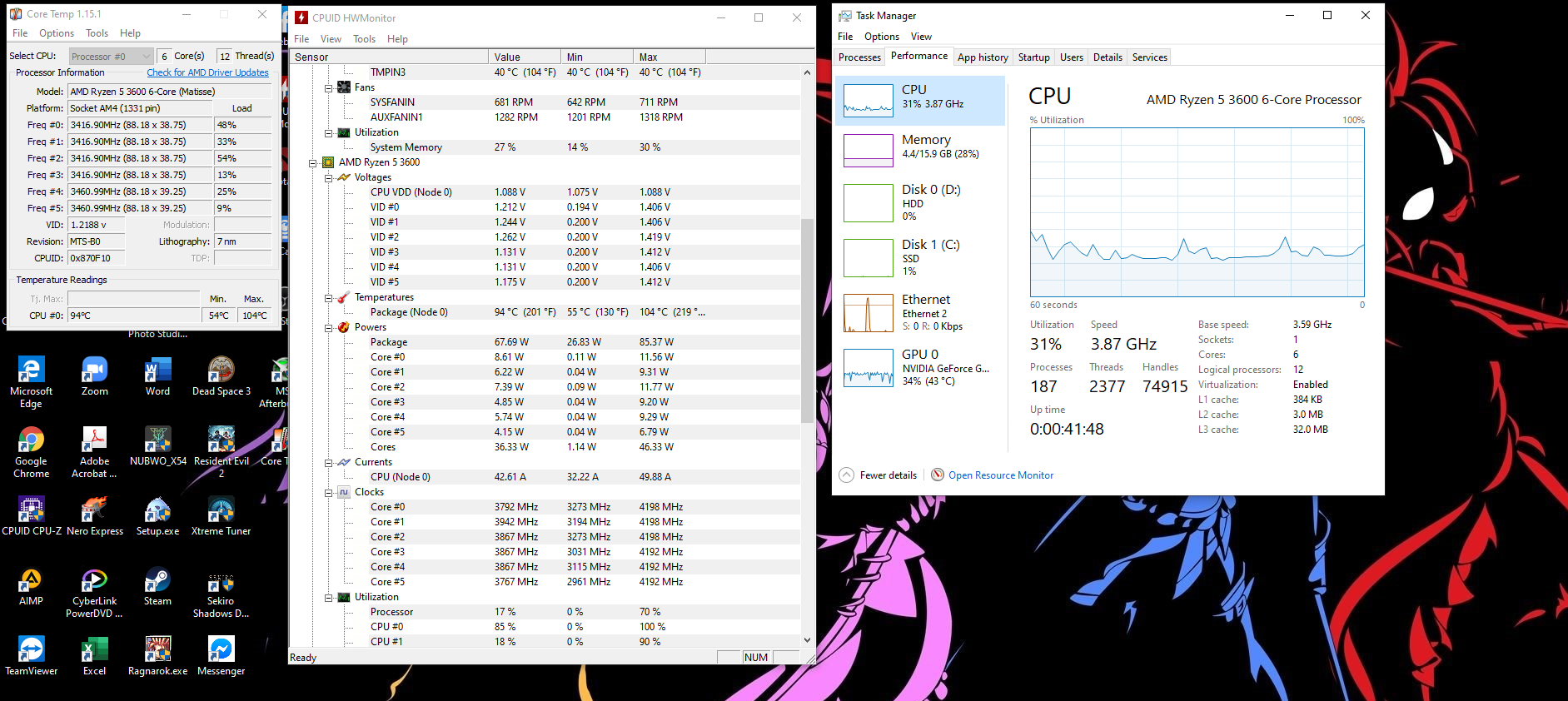Switch to the Details tab in Task Manager
Image resolution: width=1568 pixels, height=701 pixels.
(x=1108, y=57)
